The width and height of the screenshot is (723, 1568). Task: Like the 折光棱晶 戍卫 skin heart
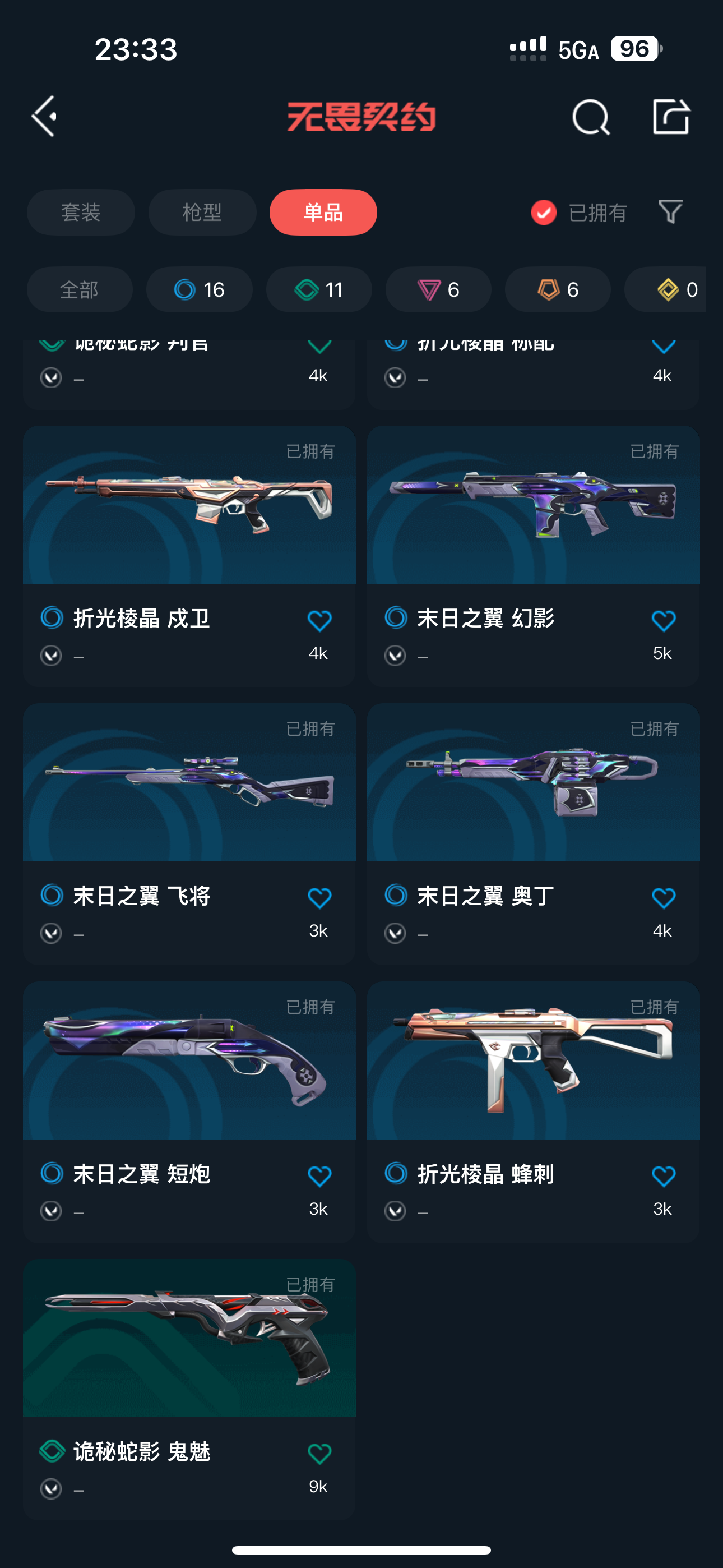pos(319,620)
